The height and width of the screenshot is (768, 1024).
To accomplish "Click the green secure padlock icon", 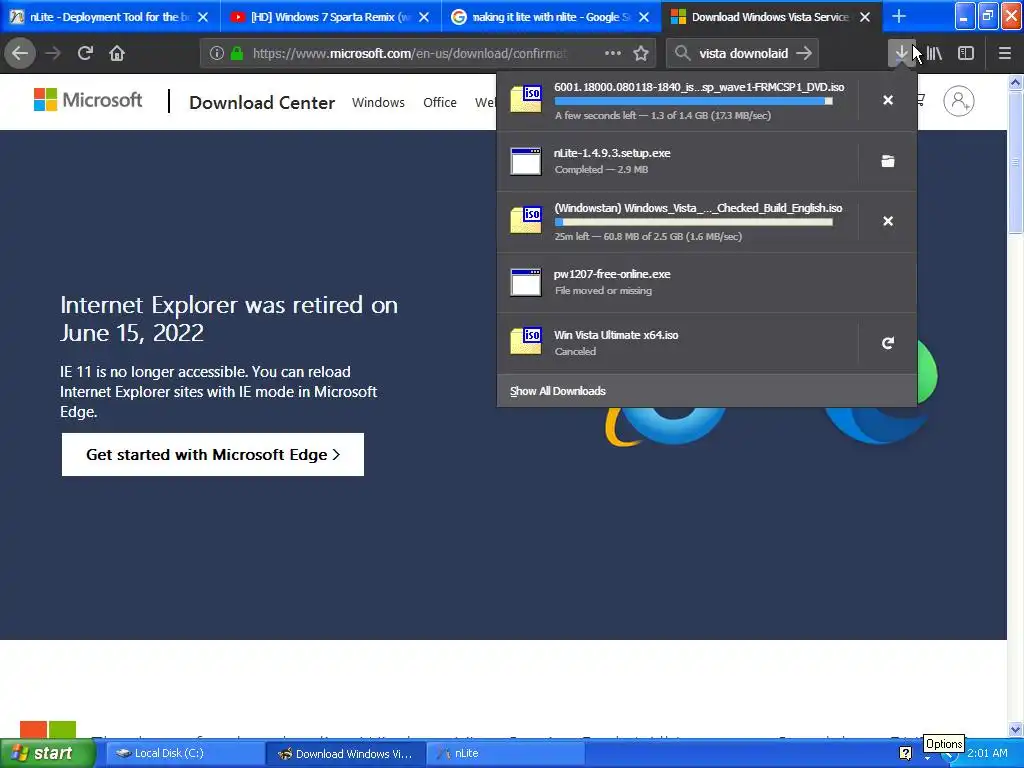I will (x=237, y=54).
